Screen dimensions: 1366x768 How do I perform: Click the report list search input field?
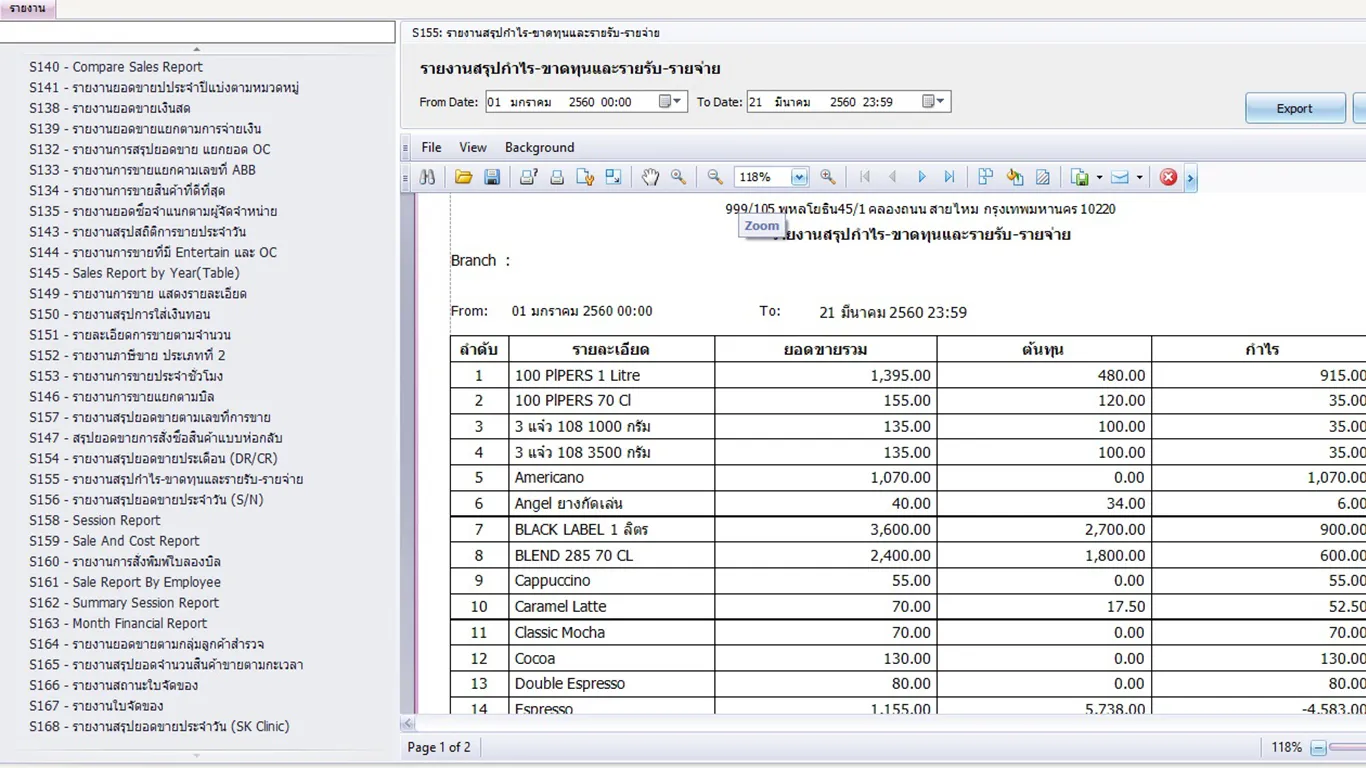click(197, 33)
